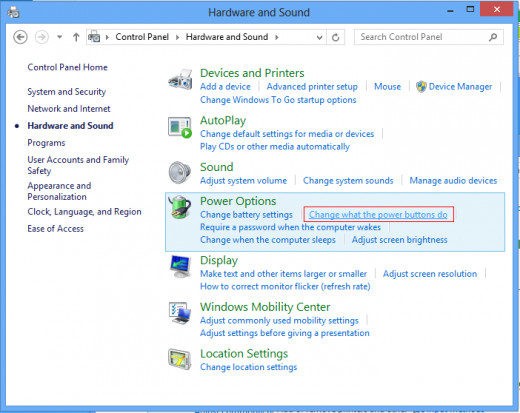Open Sound heading
This screenshot has height=413, width=520.
pyautogui.click(x=217, y=167)
